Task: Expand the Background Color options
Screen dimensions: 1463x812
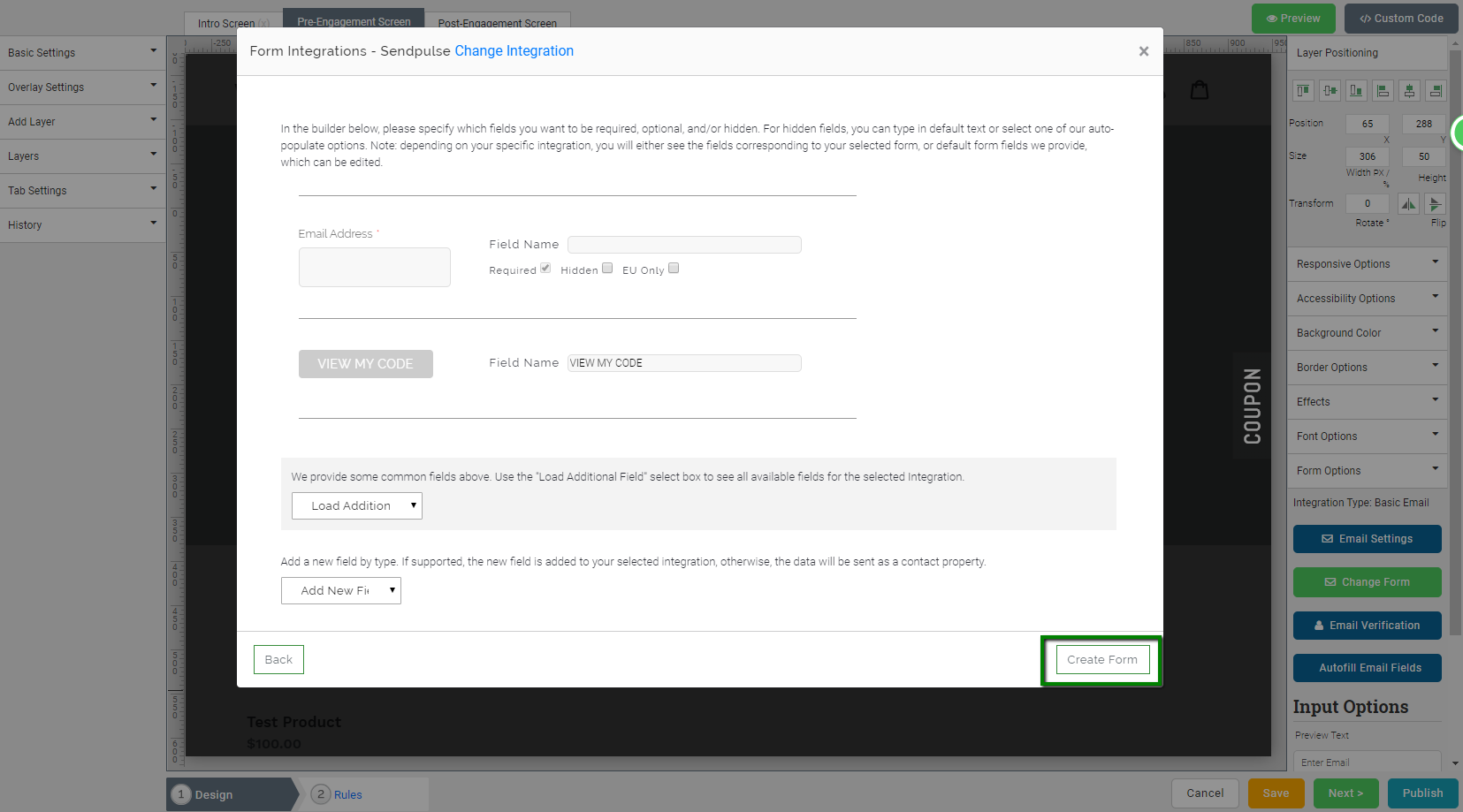Action: (1367, 332)
